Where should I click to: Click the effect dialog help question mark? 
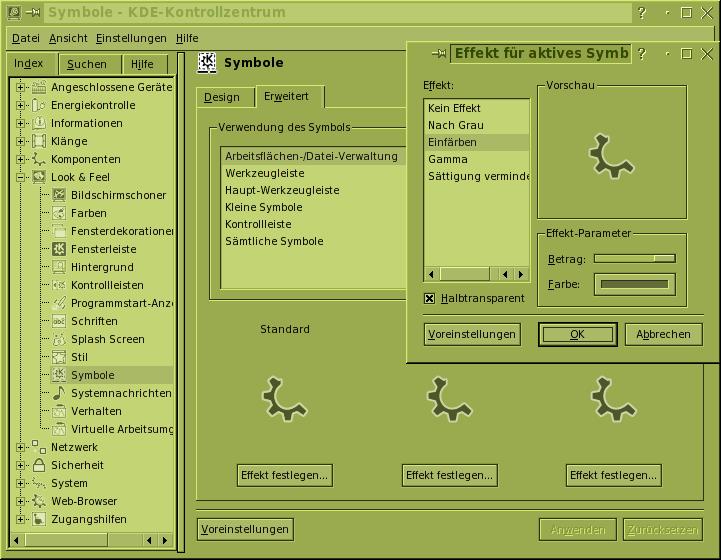point(642,54)
